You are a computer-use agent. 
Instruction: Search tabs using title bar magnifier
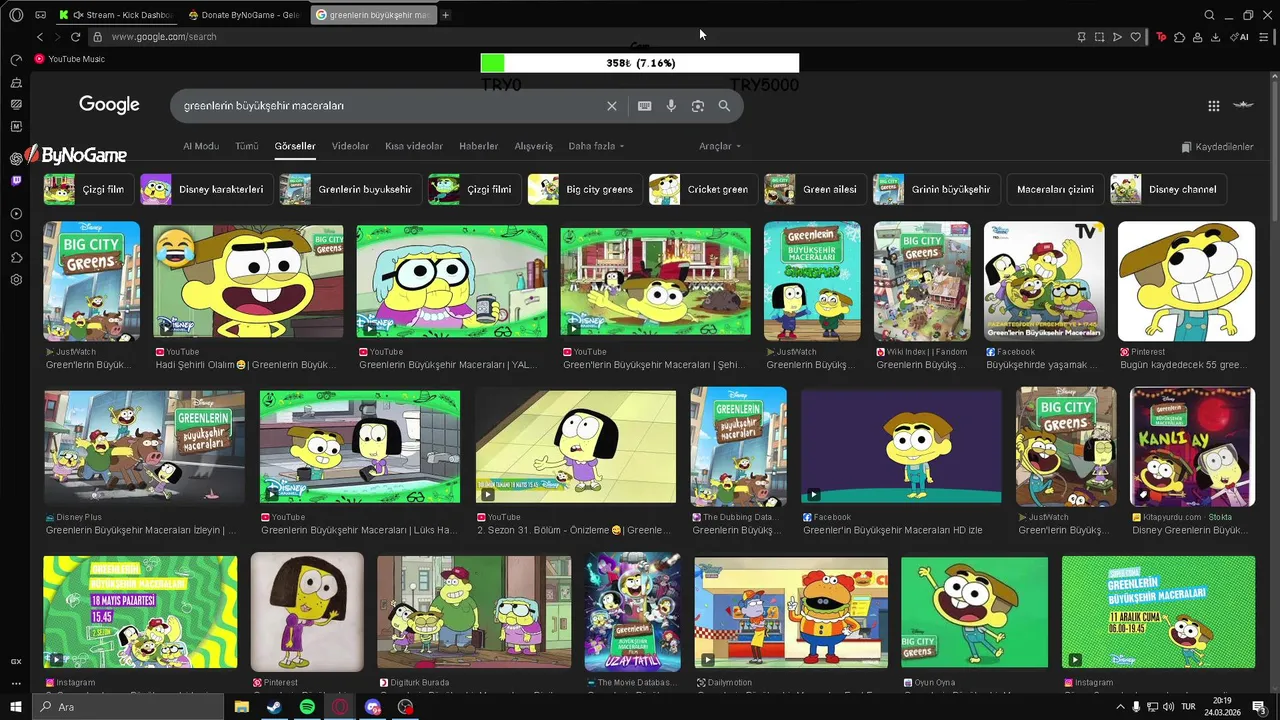[1209, 15]
